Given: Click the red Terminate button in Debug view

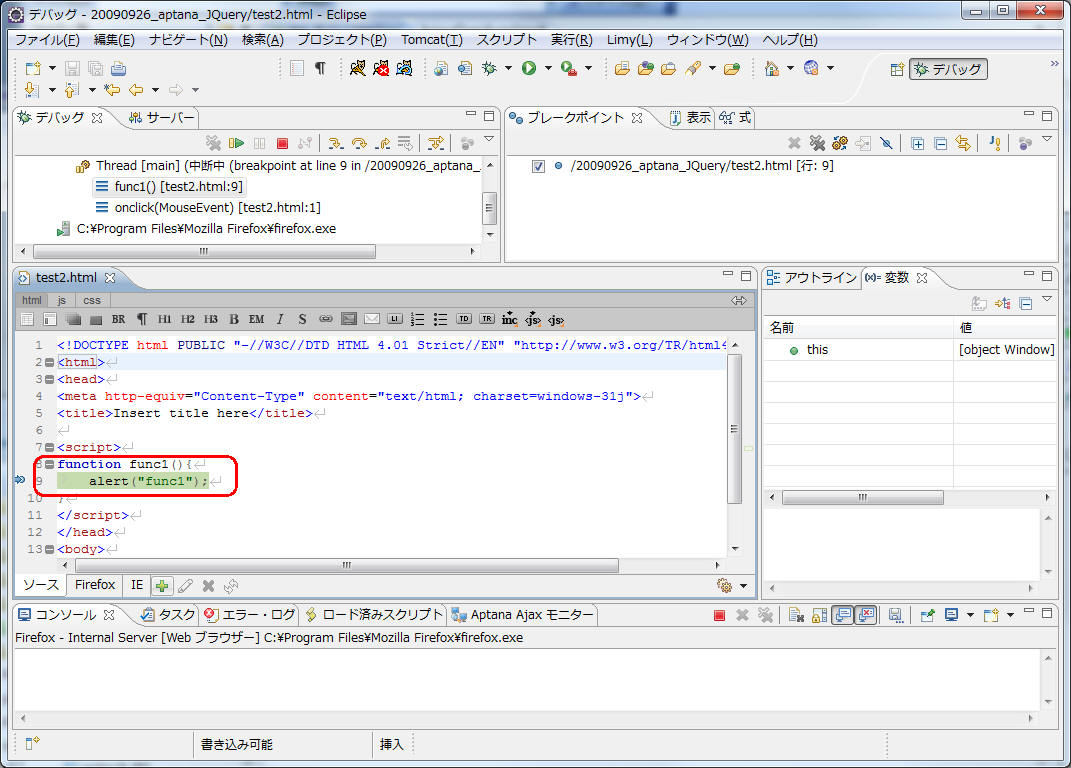Looking at the screenshot, I should click(x=282, y=144).
